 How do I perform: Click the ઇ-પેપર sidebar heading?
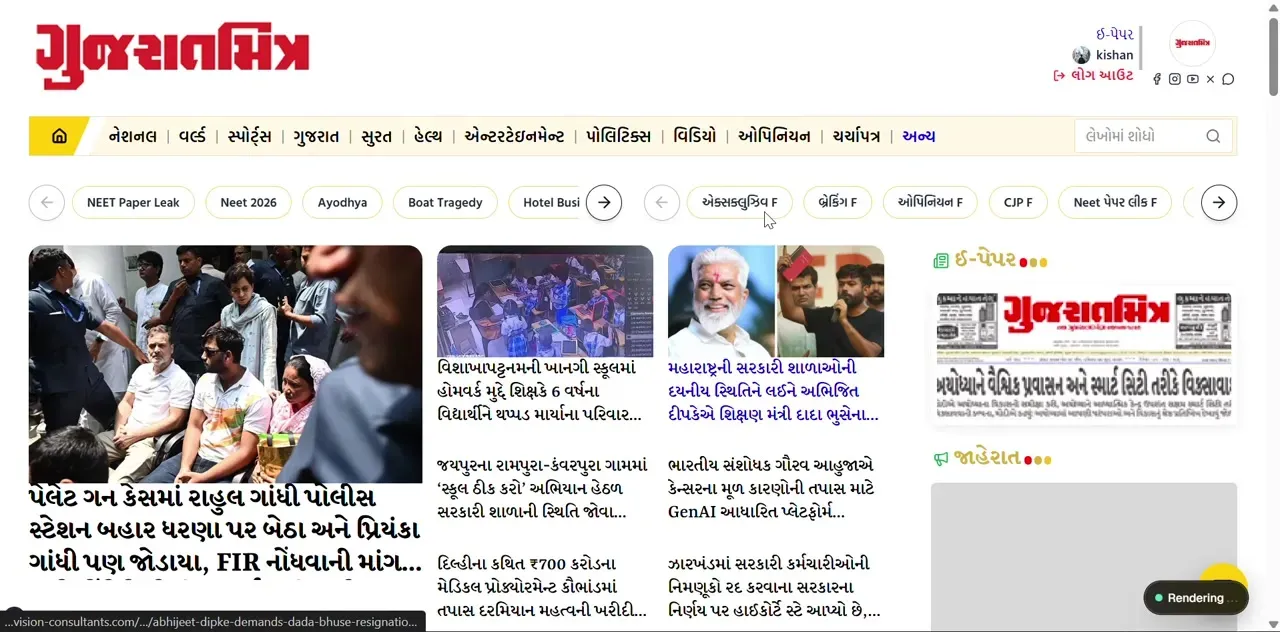(985, 261)
